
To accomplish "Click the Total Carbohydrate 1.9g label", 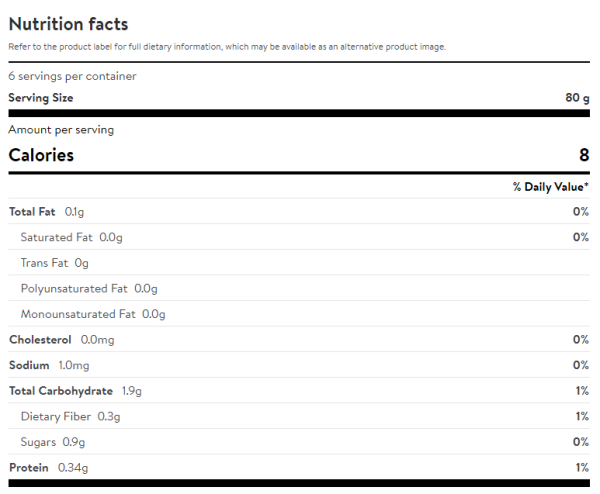I will 75,391.
